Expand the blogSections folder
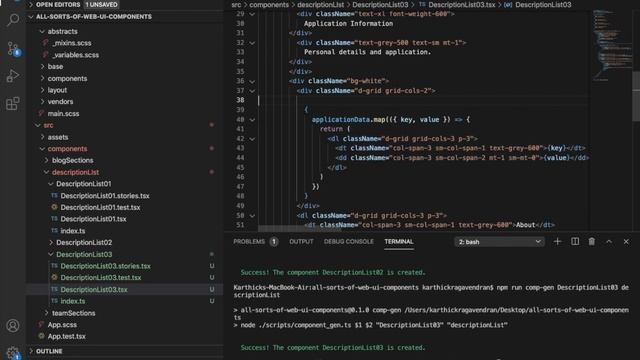This screenshot has height=360, width=640. click(x=72, y=160)
